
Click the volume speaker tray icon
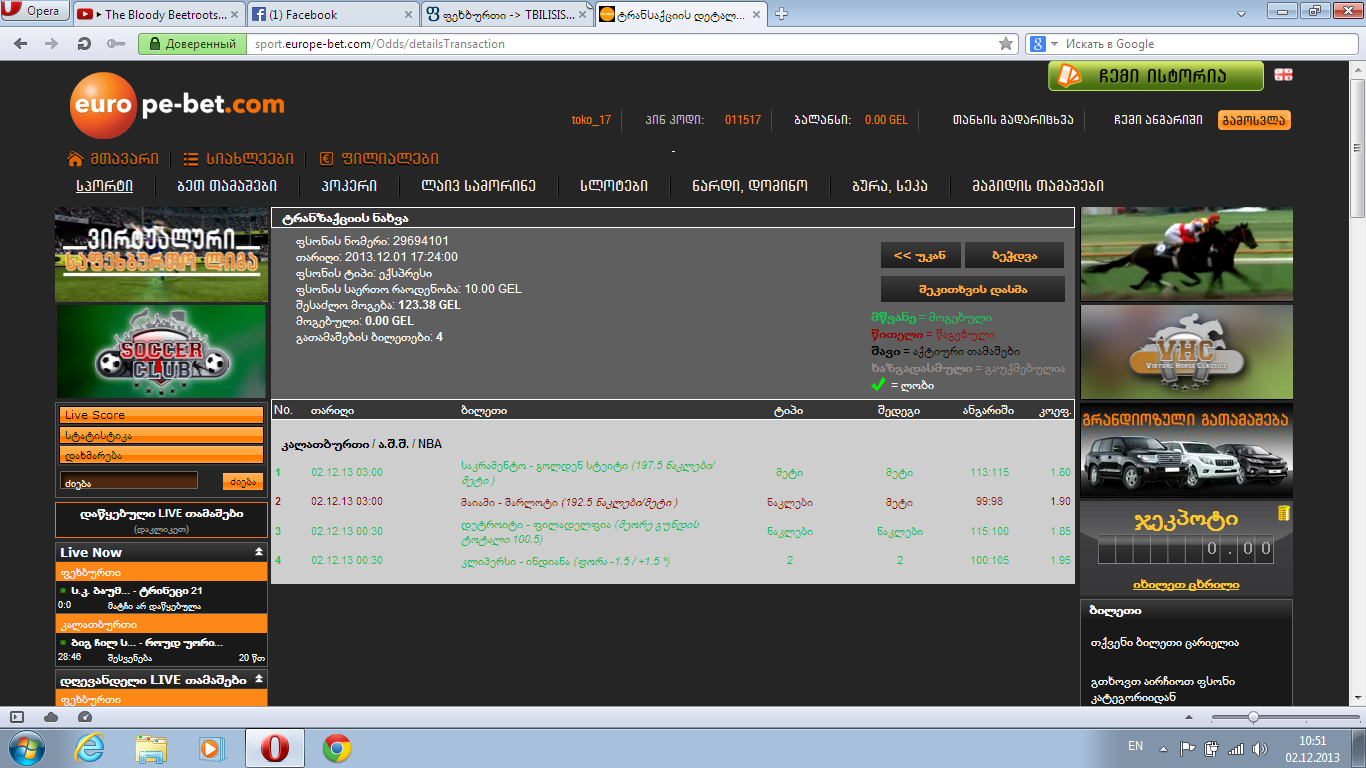click(1261, 748)
